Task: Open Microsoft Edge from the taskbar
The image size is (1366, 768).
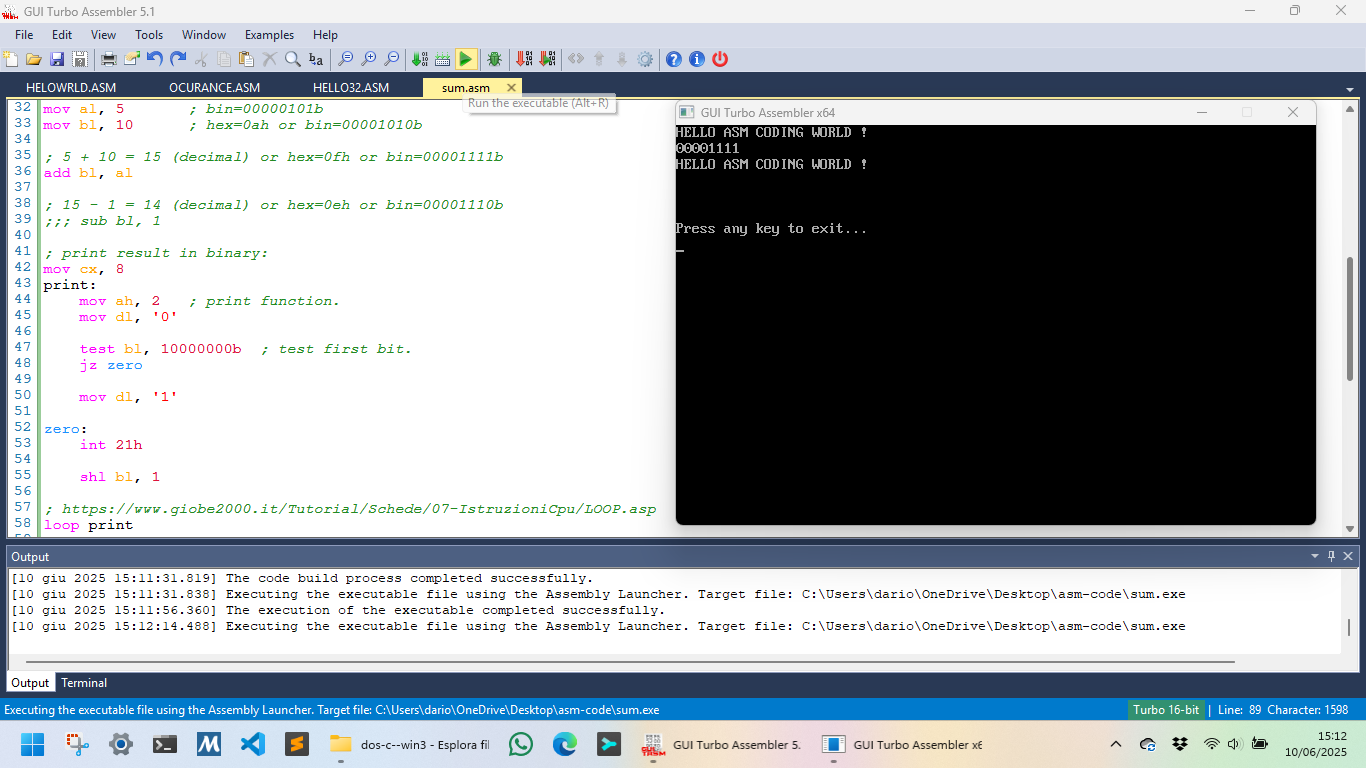Action: click(564, 744)
